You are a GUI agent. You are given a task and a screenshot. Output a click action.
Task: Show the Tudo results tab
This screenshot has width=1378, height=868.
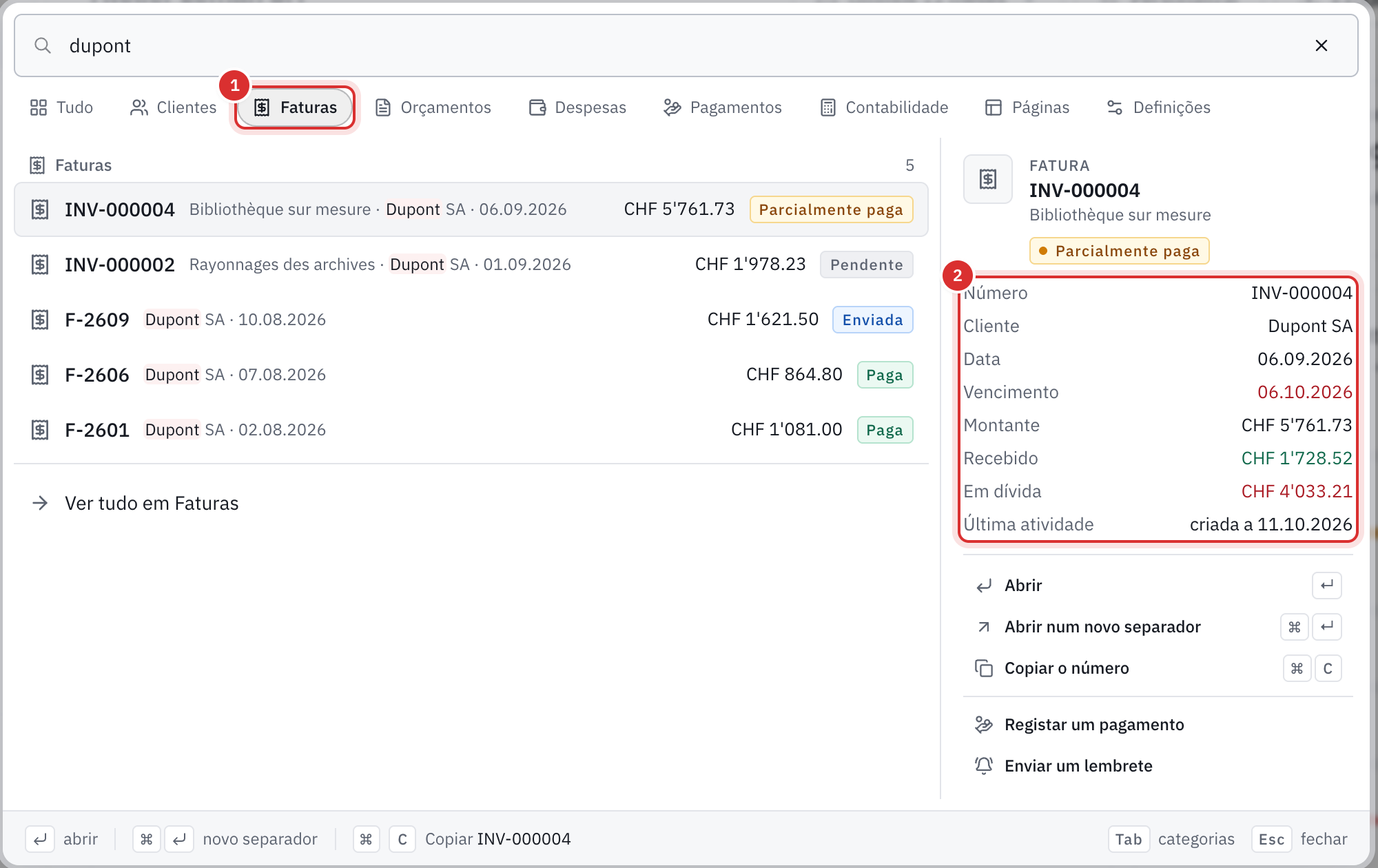[61, 107]
